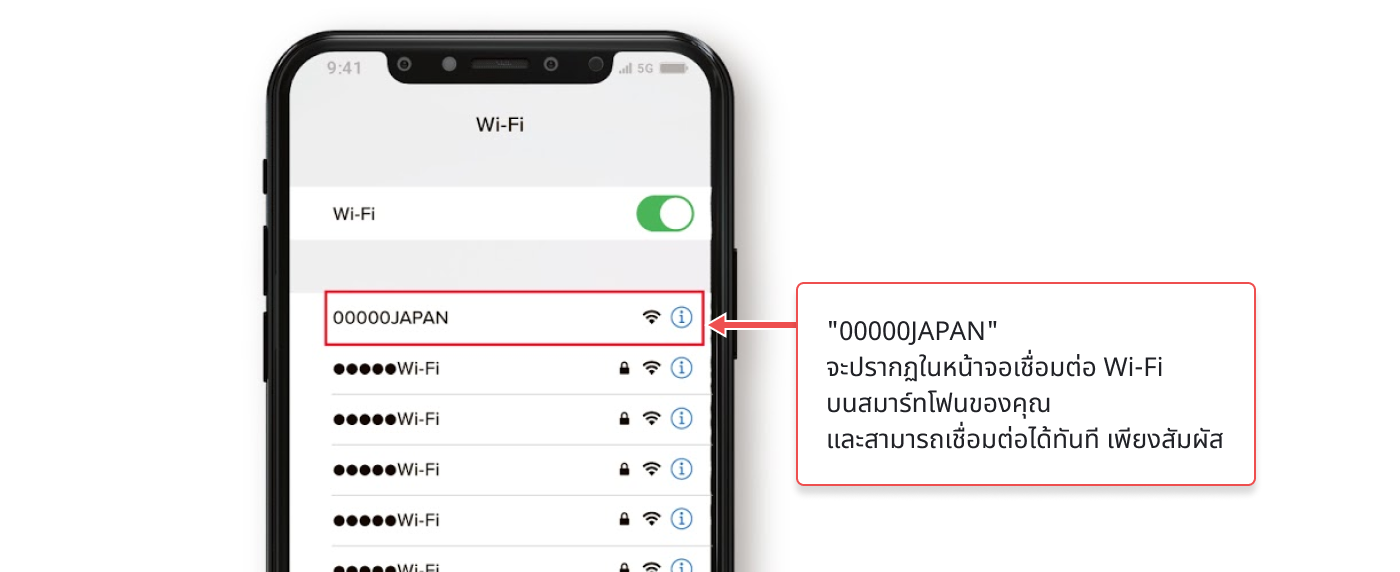Open info icon of third locked Wi-Fi network
The width and height of the screenshot is (1400, 572).
click(681, 469)
